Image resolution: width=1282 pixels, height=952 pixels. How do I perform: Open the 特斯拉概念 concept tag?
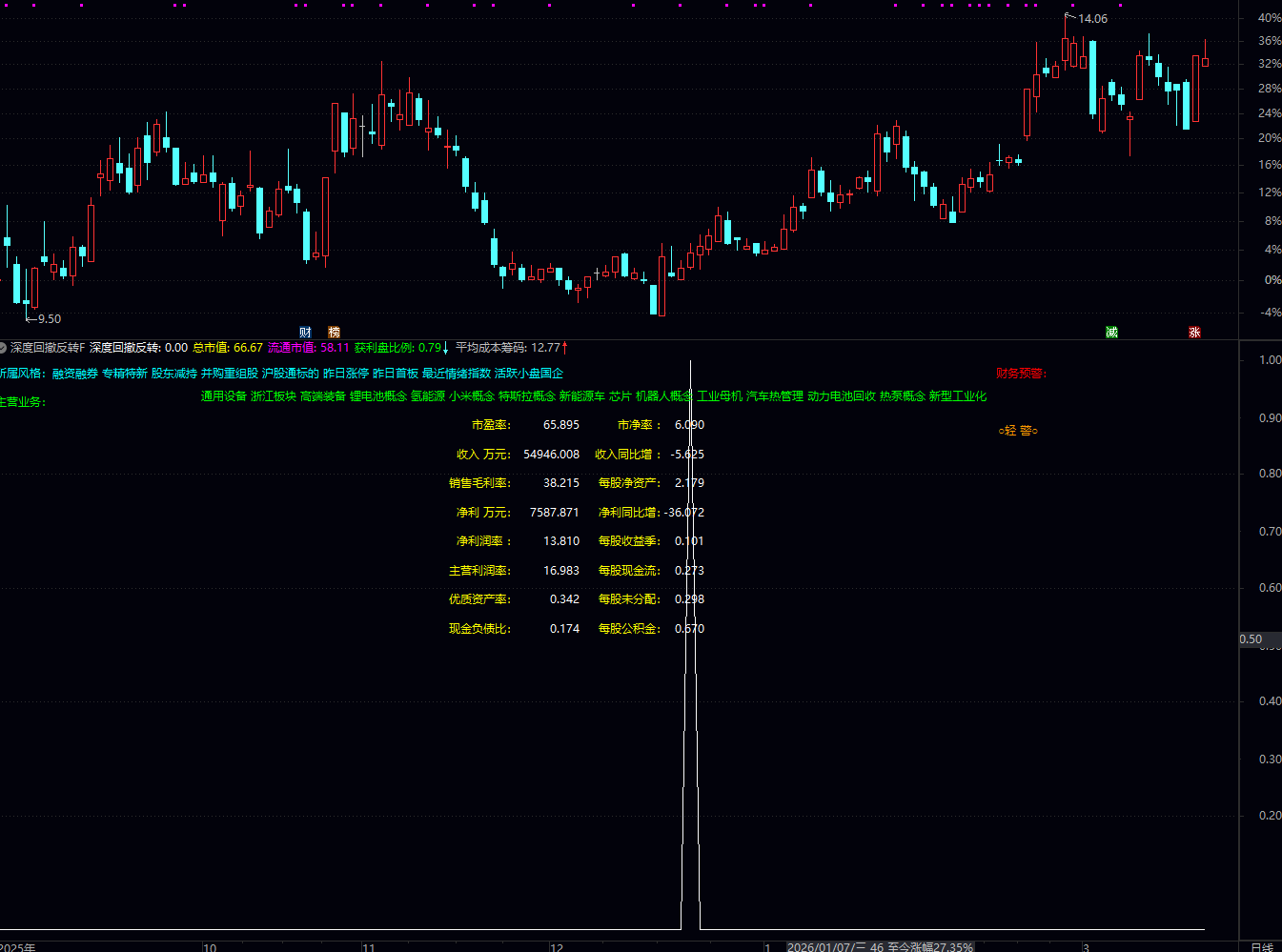click(527, 396)
